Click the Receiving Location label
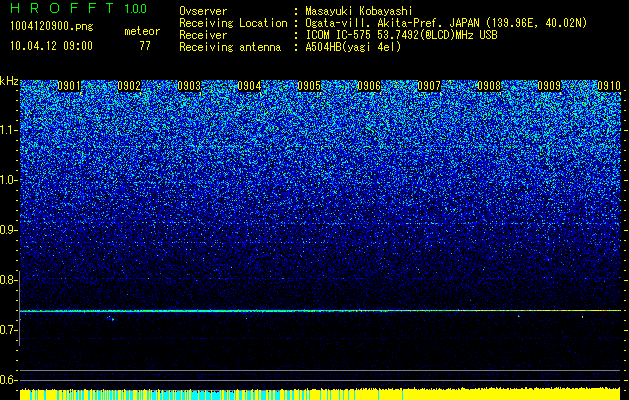 click(233, 23)
